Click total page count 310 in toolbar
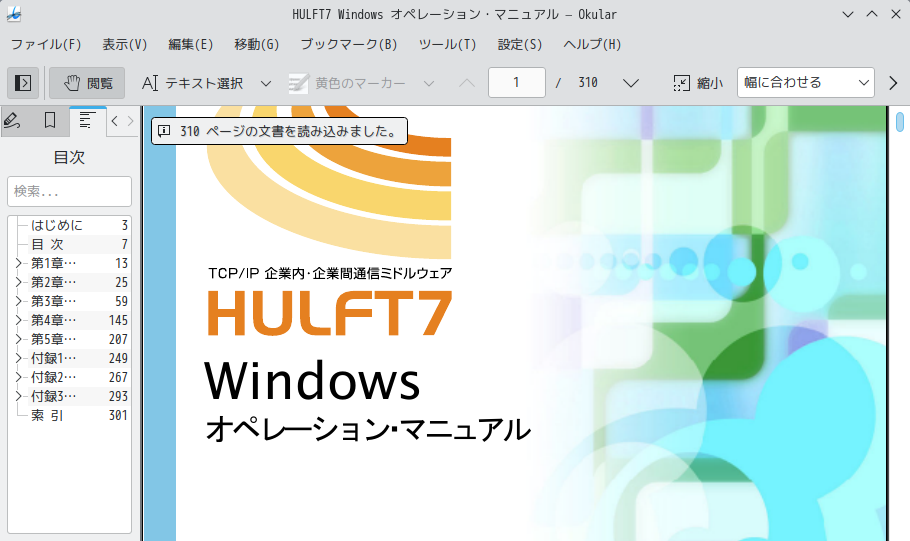The image size is (910, 541). [x=588, y=82]
